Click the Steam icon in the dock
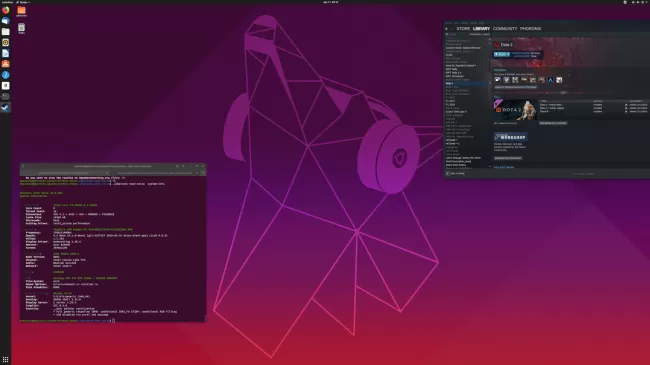The image size is (650, 365). (5, 107)
